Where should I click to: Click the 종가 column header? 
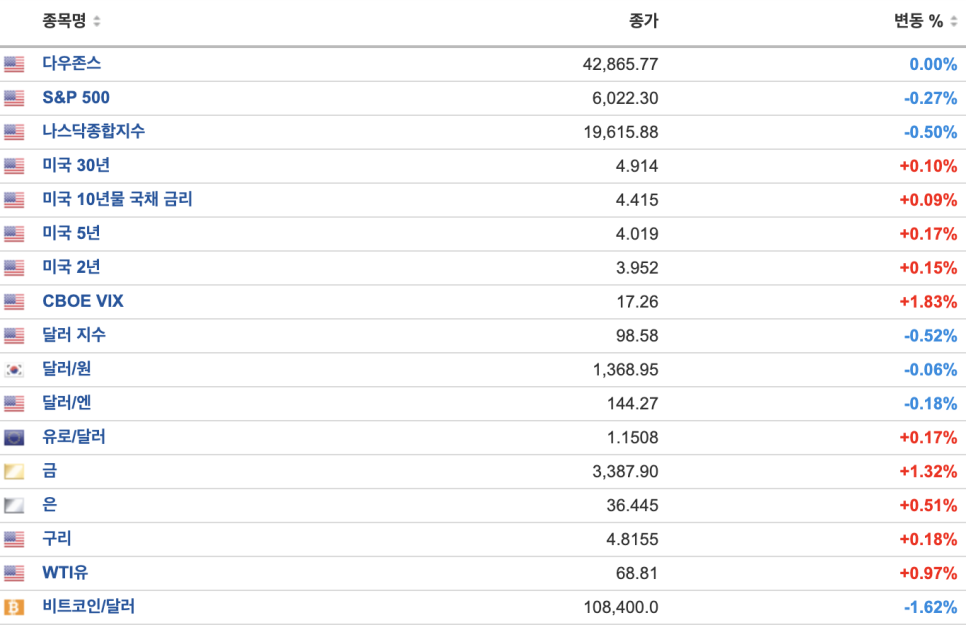pyautogui.click(x=643, y=21)
